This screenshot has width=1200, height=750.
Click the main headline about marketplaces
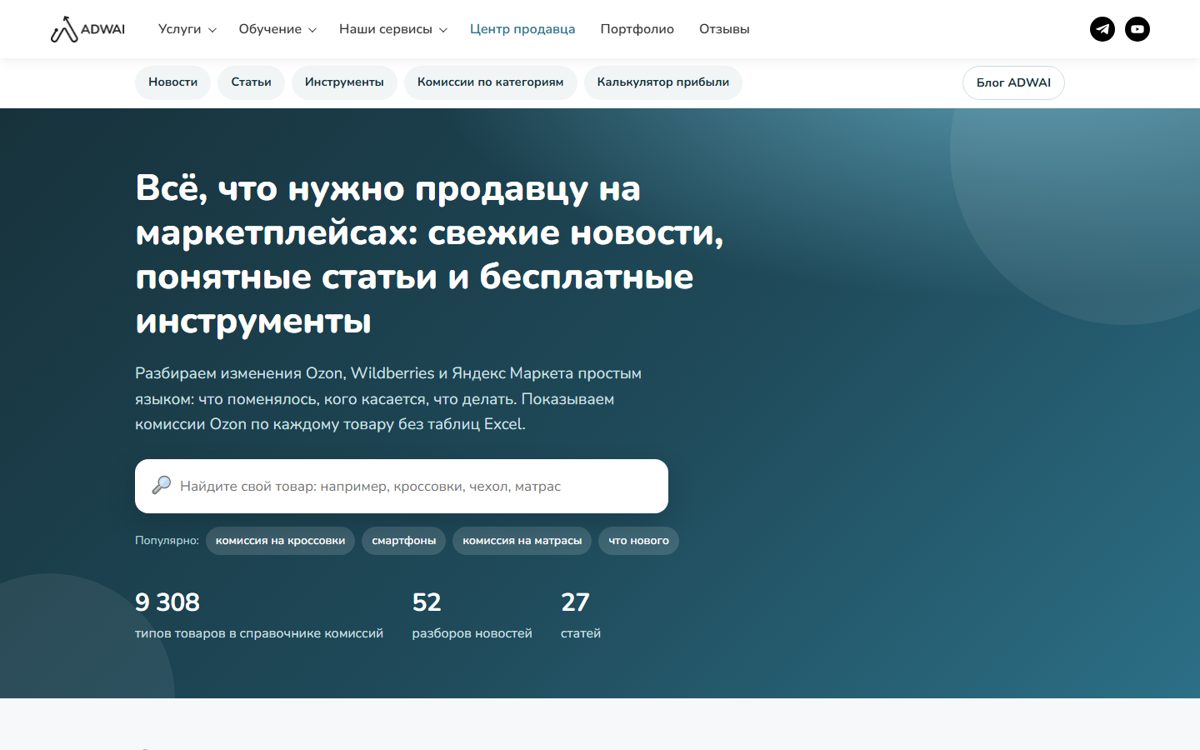[x=430, y=255]
